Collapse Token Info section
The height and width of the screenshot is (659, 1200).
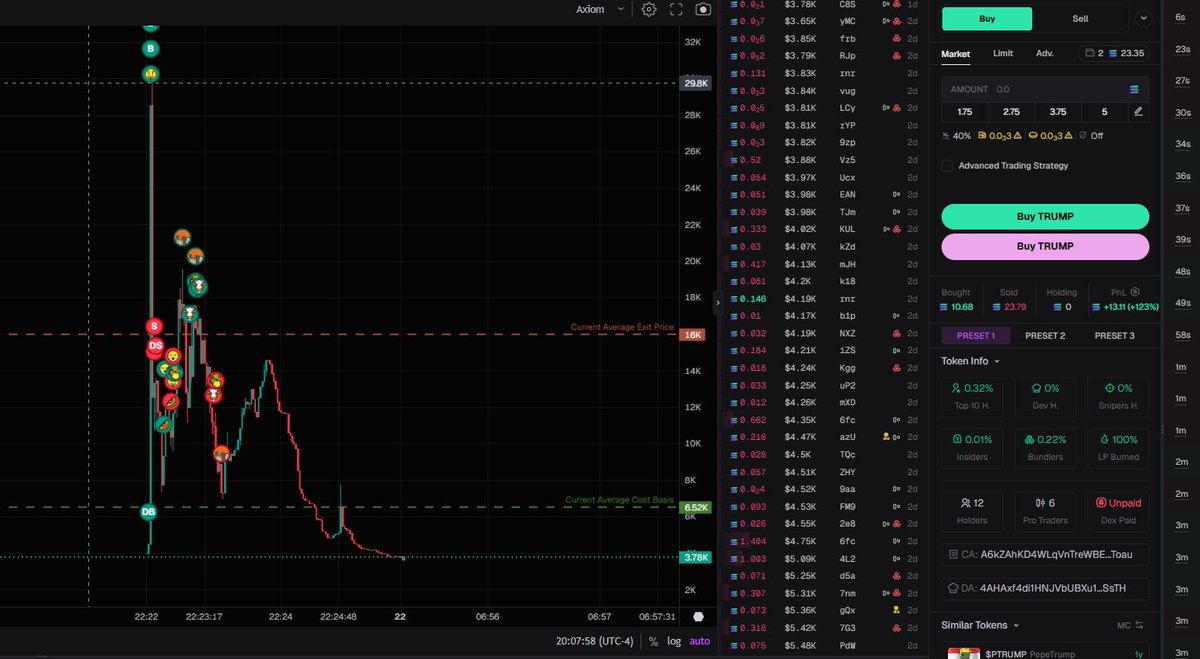[x=969, y=361]
